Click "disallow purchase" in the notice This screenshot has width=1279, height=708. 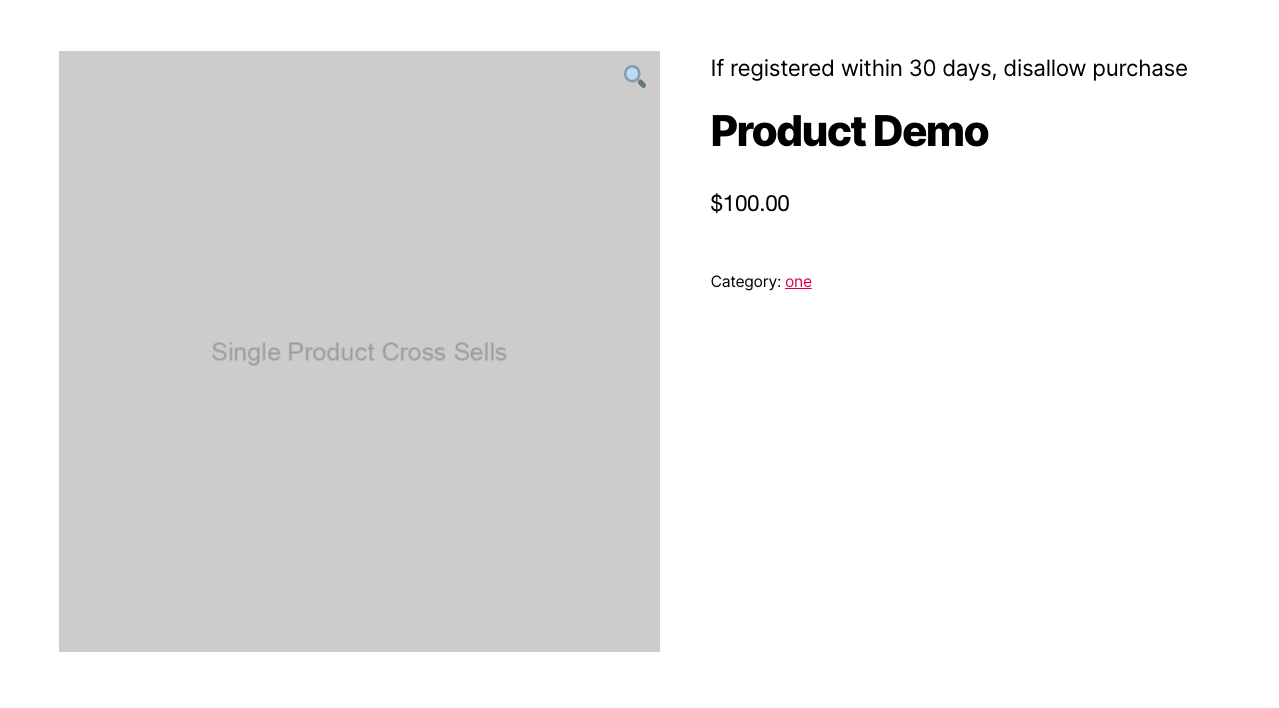(x=1095, y=68)
